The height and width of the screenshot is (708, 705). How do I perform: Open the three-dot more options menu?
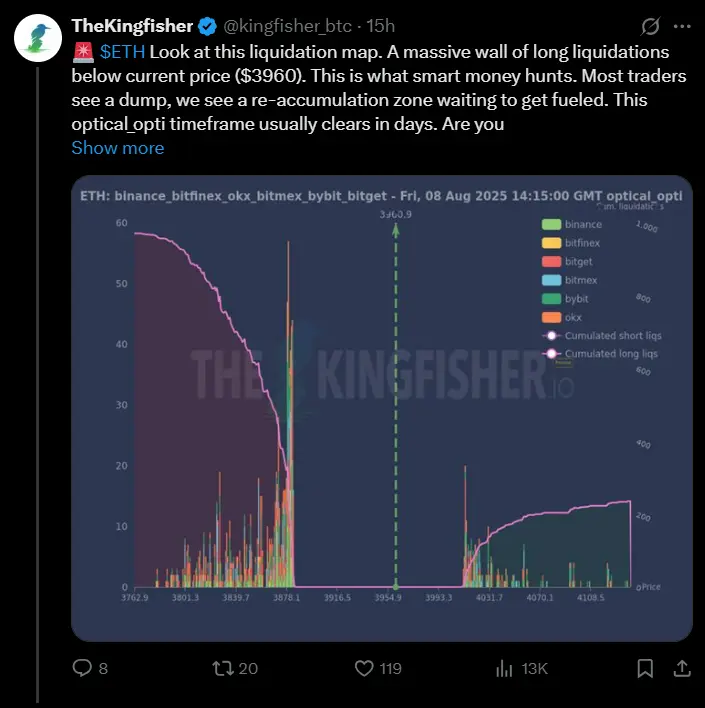[x=682, y=26]
